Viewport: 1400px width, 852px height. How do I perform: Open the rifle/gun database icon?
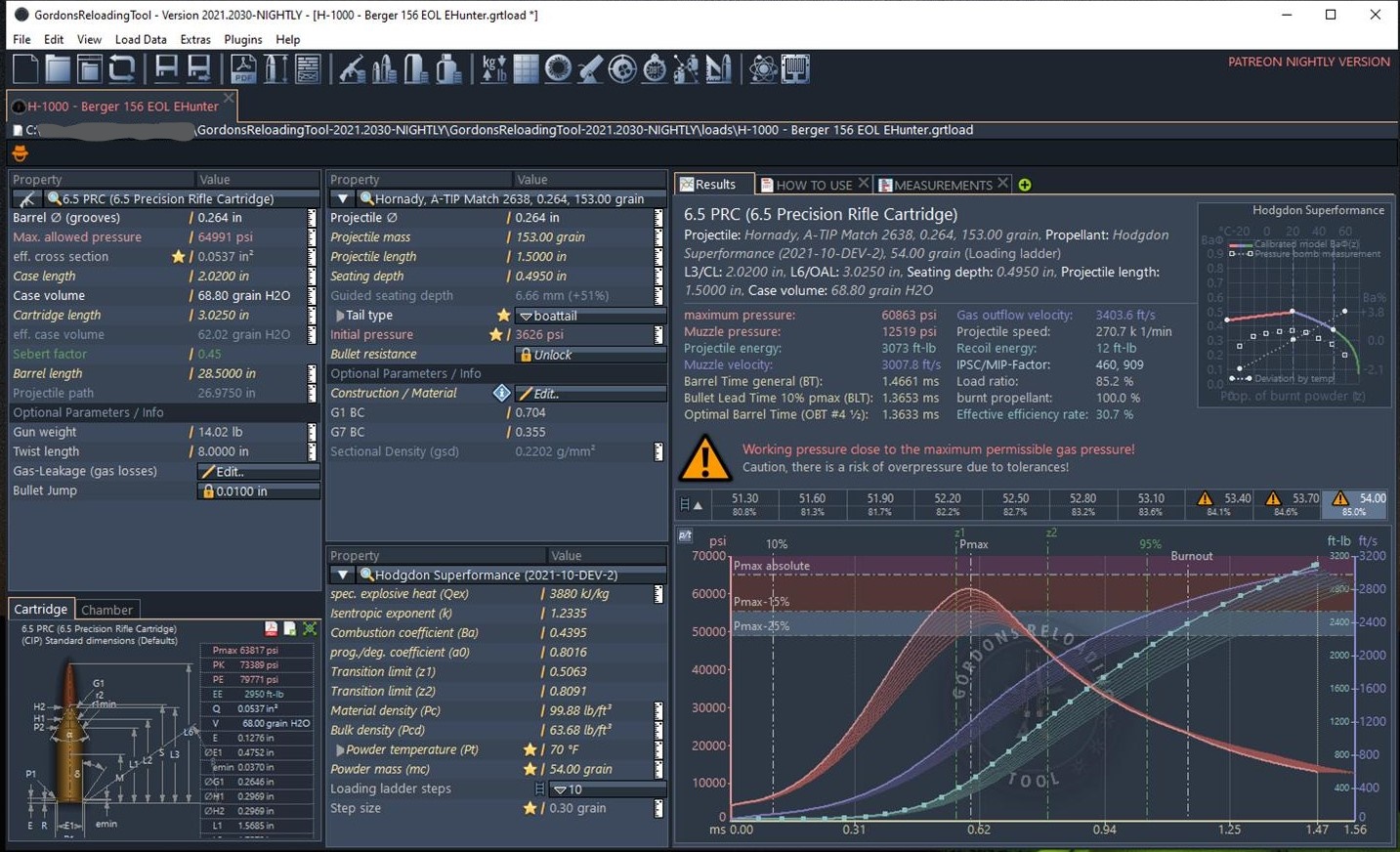coord(353,68)
